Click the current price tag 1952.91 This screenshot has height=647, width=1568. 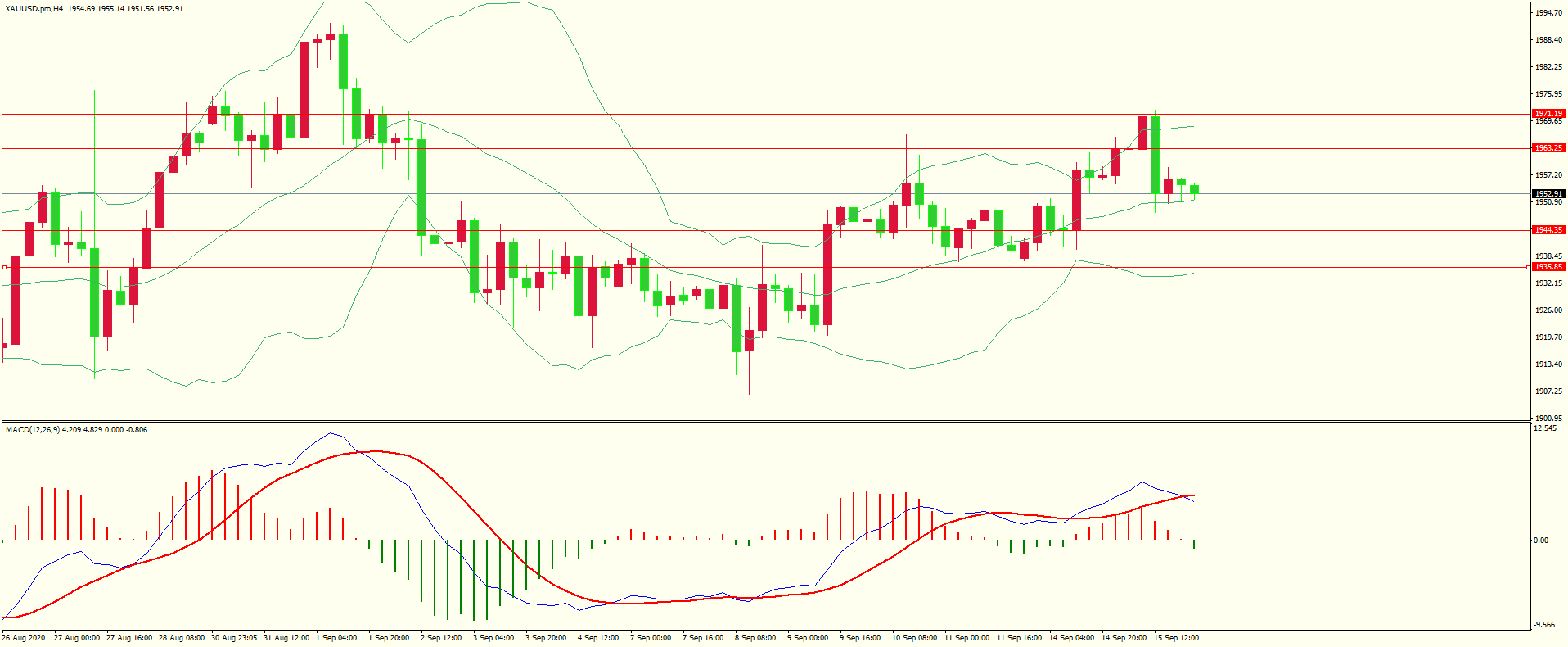1548,194
